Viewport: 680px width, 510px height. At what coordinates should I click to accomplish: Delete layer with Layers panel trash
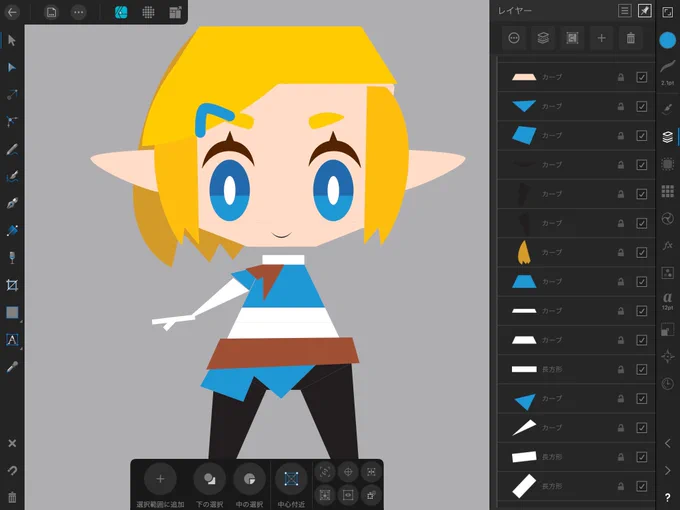tap(631, 38)
